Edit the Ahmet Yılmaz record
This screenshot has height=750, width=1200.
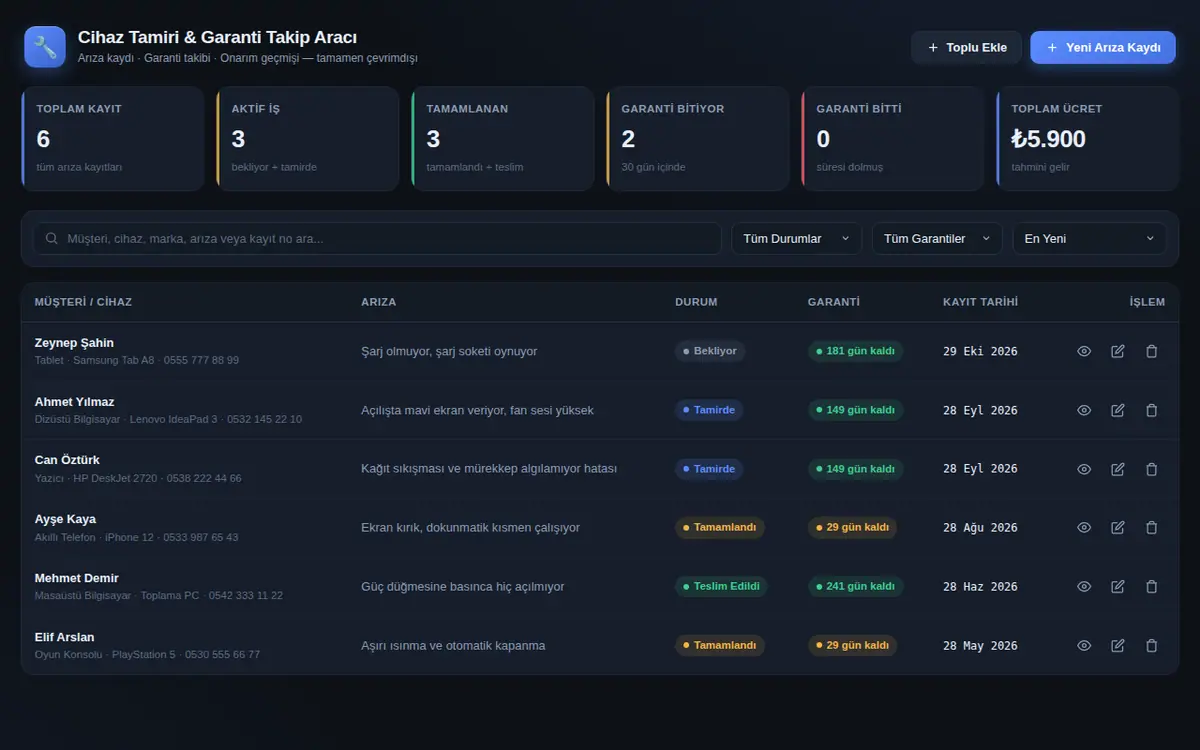(1118, 410)
